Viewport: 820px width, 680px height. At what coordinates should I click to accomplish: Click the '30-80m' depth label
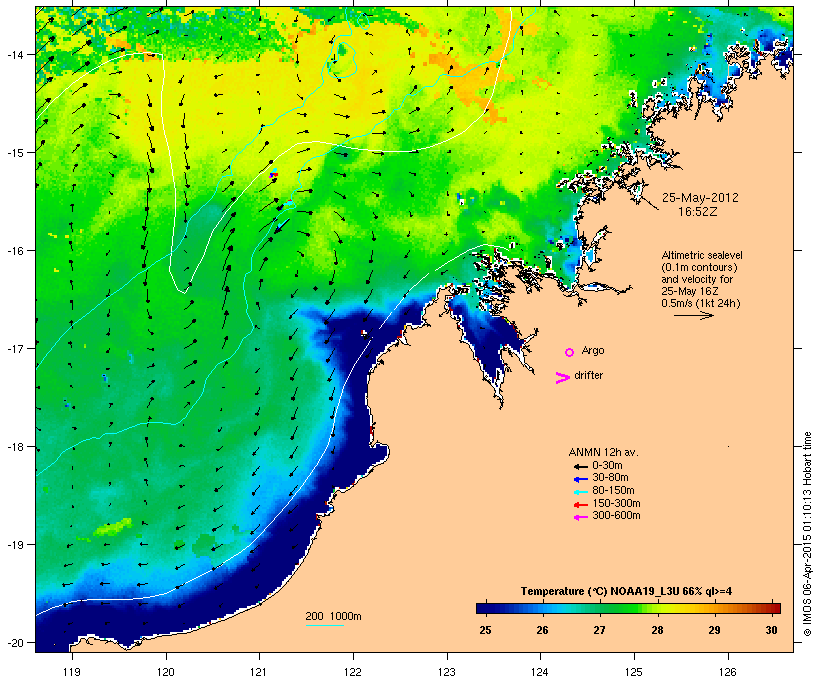610,478
